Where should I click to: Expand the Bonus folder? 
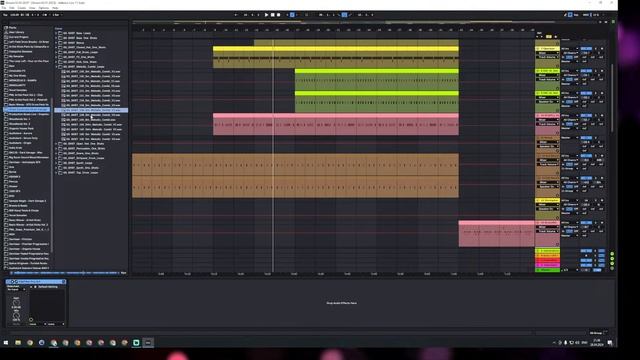(x=56, y=42)
